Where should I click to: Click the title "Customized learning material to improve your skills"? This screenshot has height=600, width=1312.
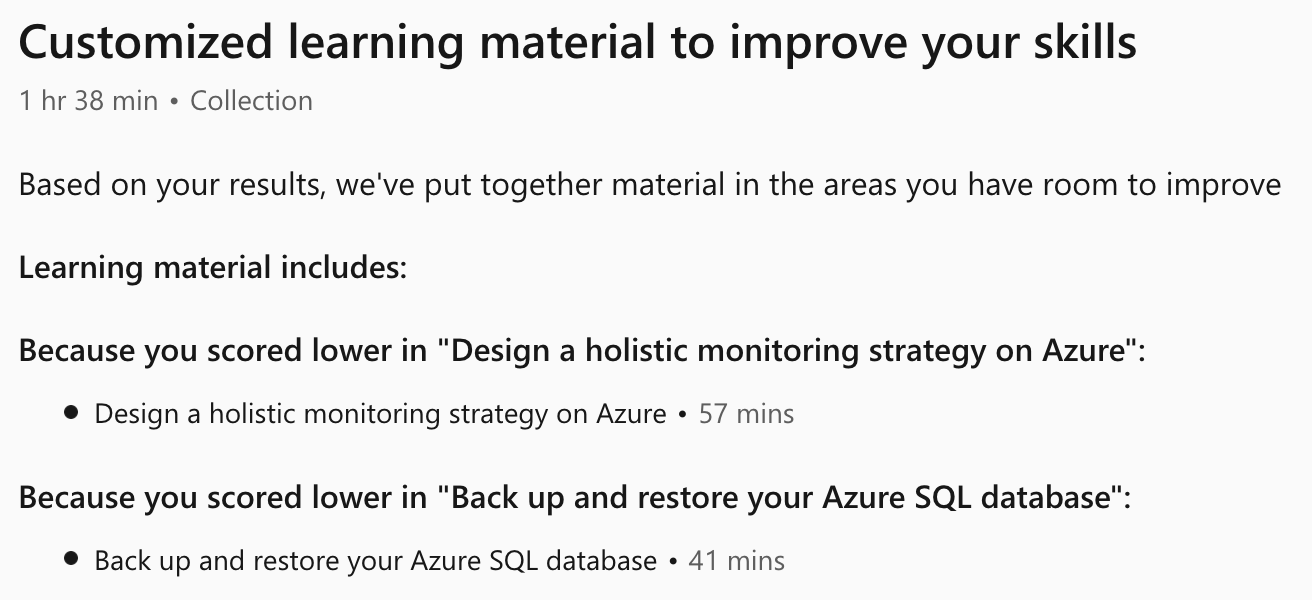click(577, 43)
